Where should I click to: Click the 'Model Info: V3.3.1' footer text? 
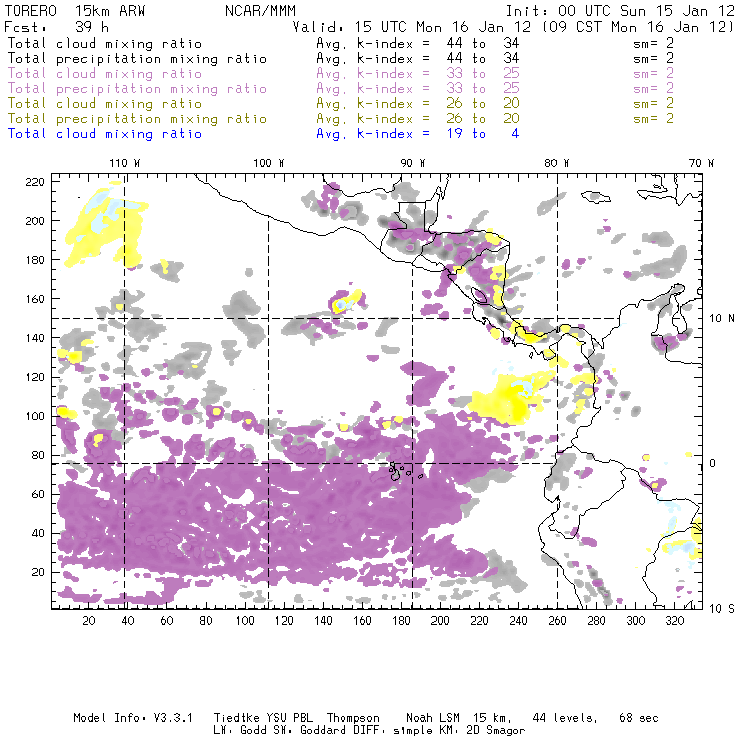pyautogui.click(x=133, y=718)
